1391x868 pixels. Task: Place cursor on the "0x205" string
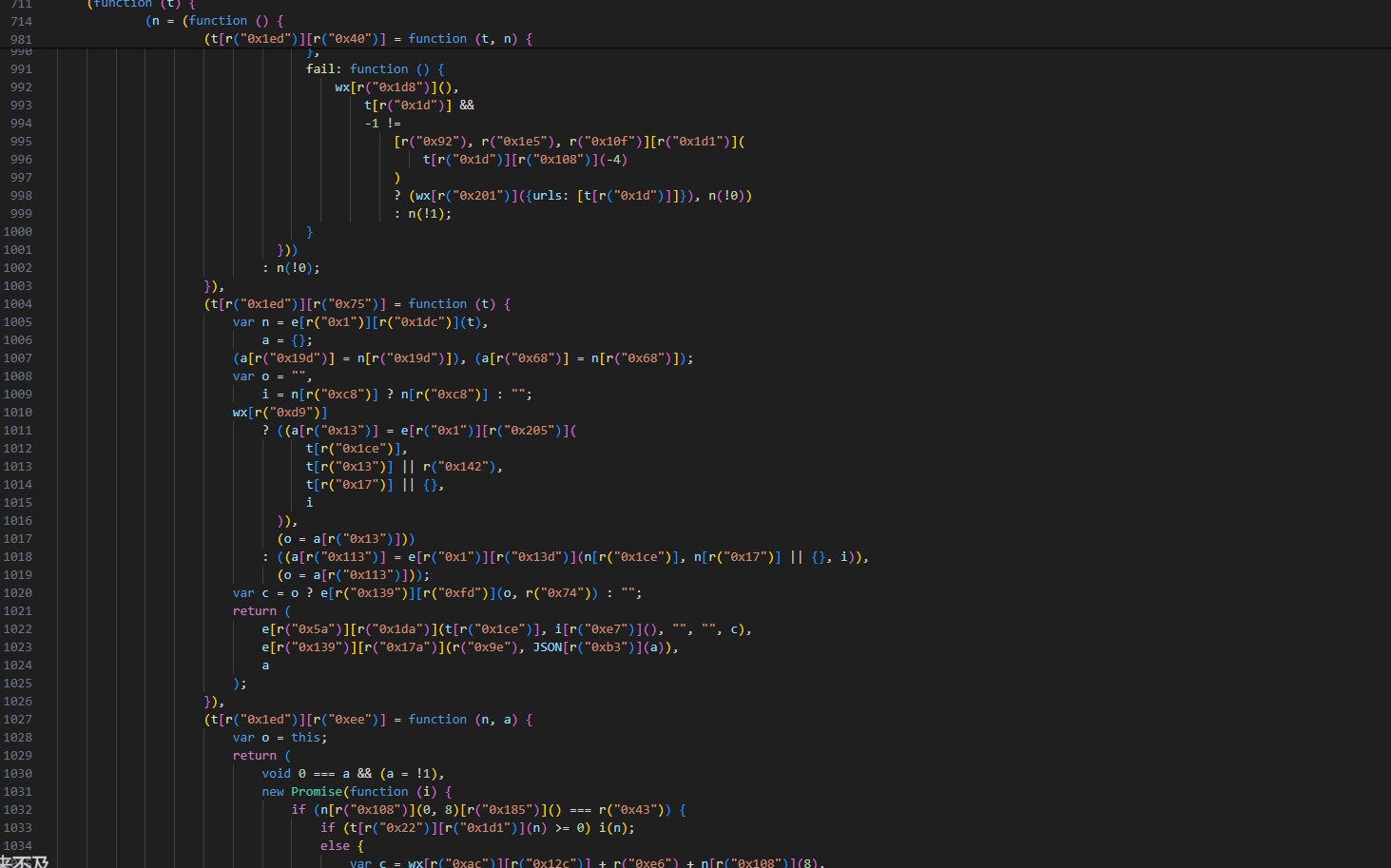[529, 431]
